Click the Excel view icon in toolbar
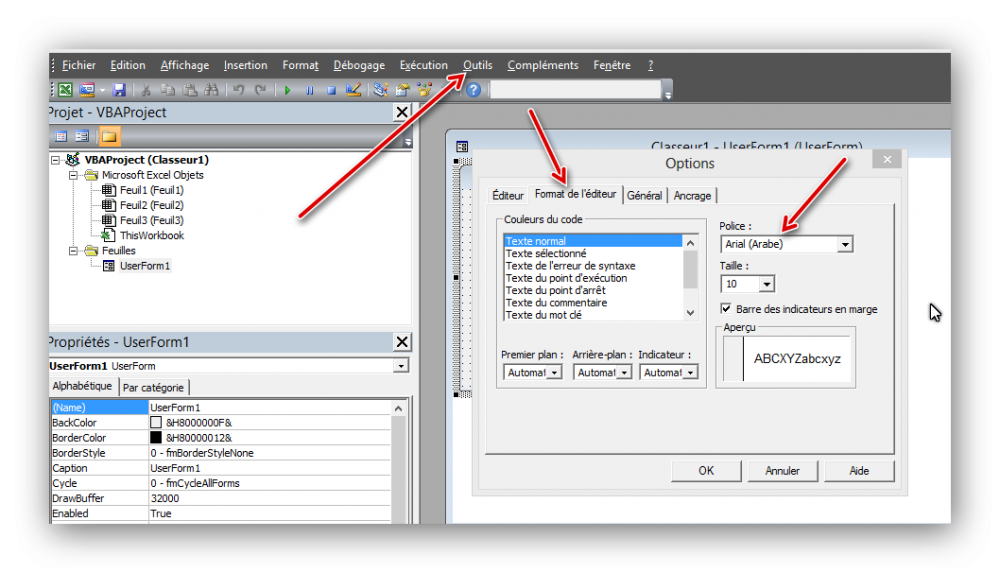This screenshot has height=573, width=1000. pyautogui.click(x=64, y=90)
